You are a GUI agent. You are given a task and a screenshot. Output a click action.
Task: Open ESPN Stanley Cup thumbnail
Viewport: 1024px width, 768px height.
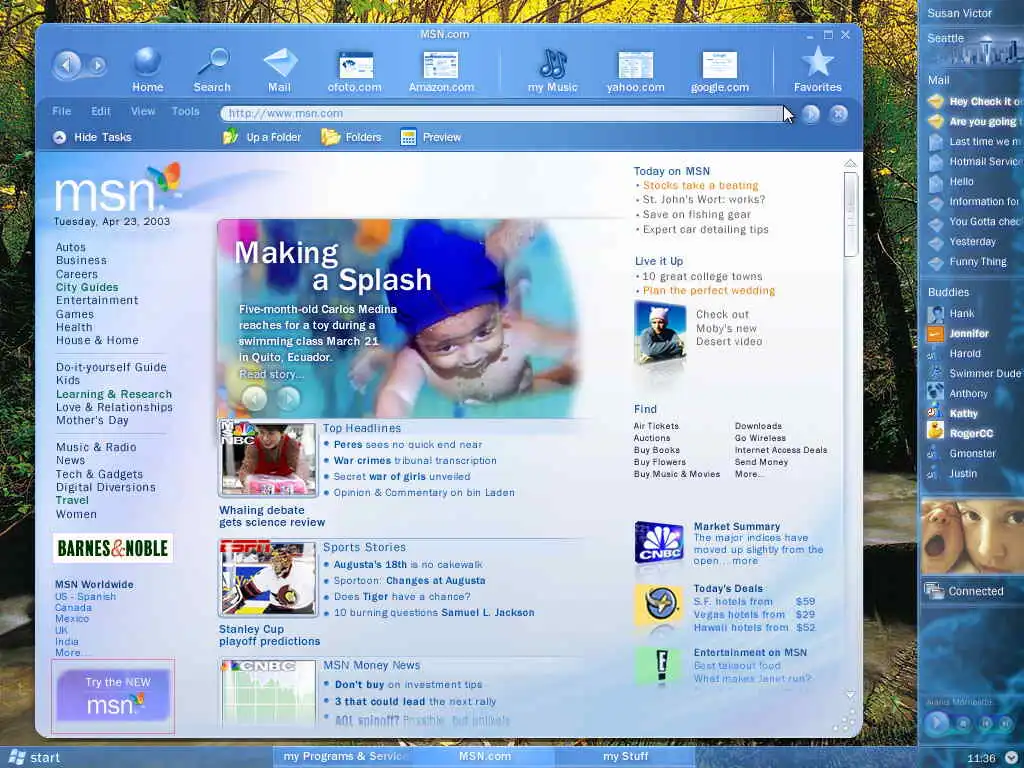click(268, 578)
